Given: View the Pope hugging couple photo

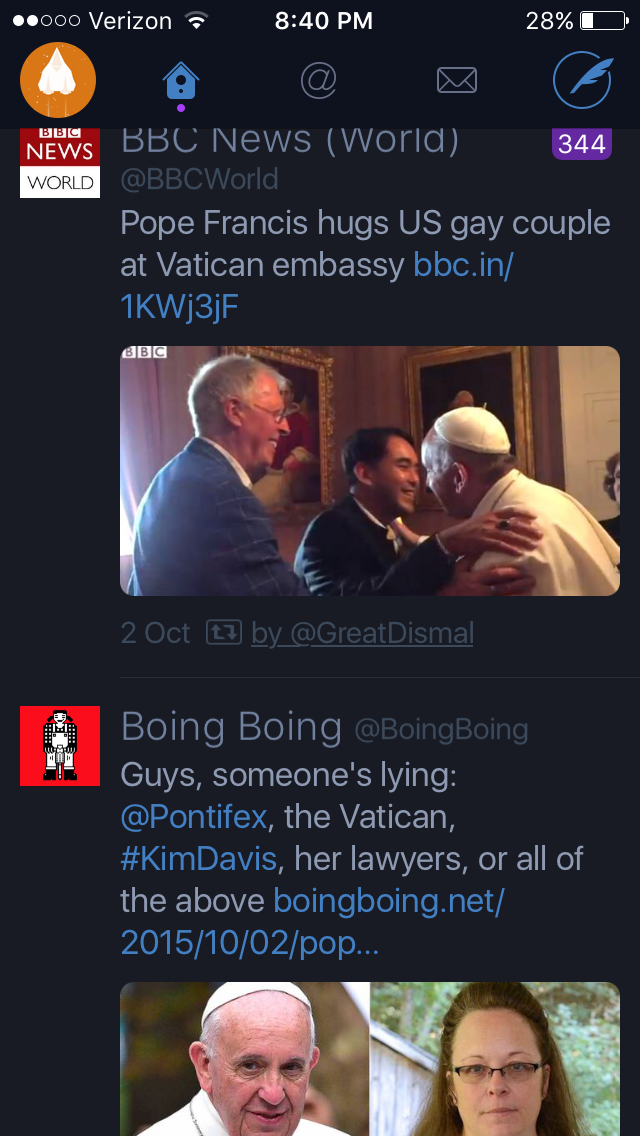Looking at the screenshot, I should tap(370, 470).
